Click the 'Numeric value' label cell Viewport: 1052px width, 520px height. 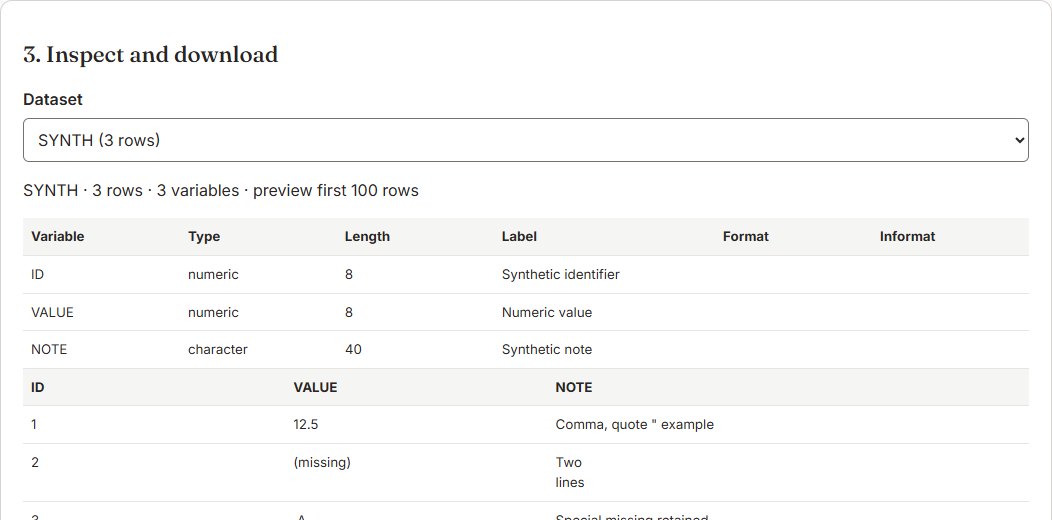(x=547, y=312)
